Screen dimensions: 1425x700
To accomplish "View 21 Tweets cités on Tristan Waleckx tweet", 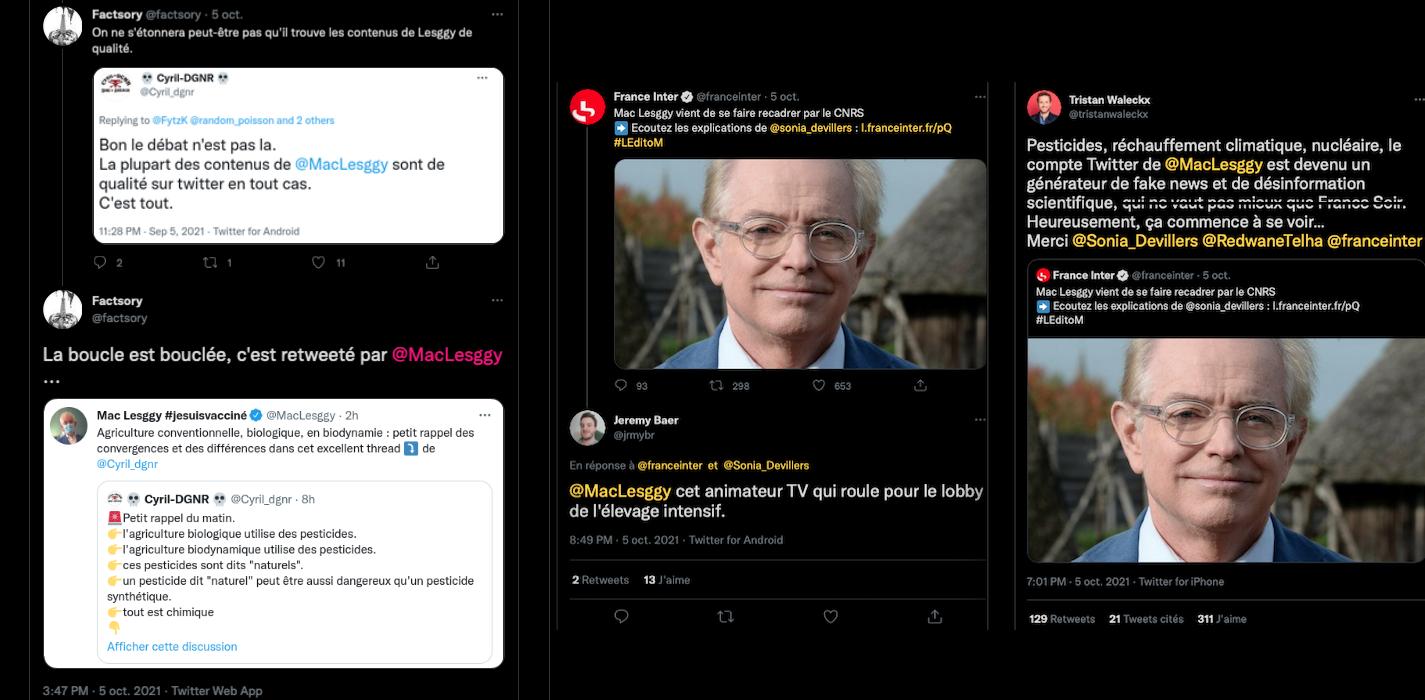I will 1146,619.
